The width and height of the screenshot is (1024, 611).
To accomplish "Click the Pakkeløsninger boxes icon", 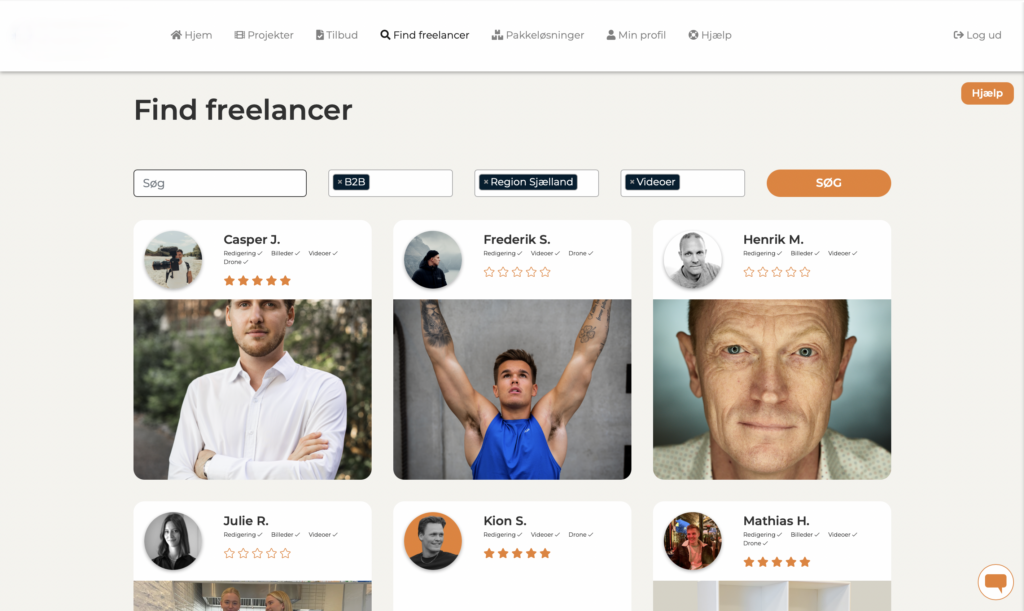I will tap(497, 35).
